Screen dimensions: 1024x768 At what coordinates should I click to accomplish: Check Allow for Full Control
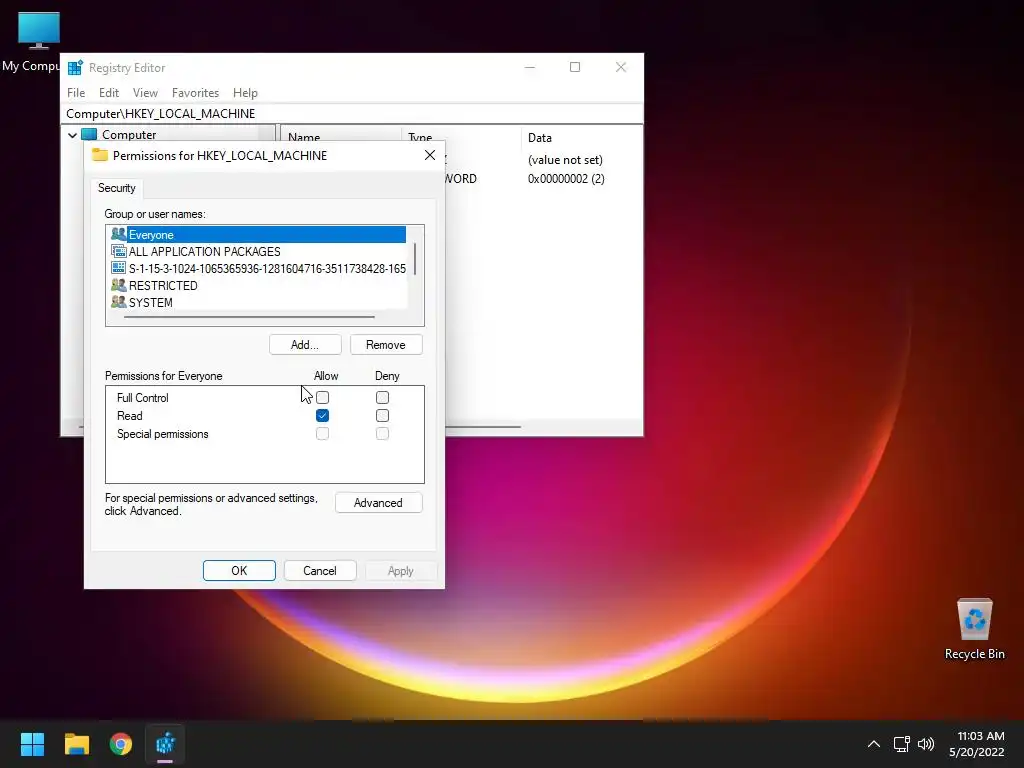[323, 397]
